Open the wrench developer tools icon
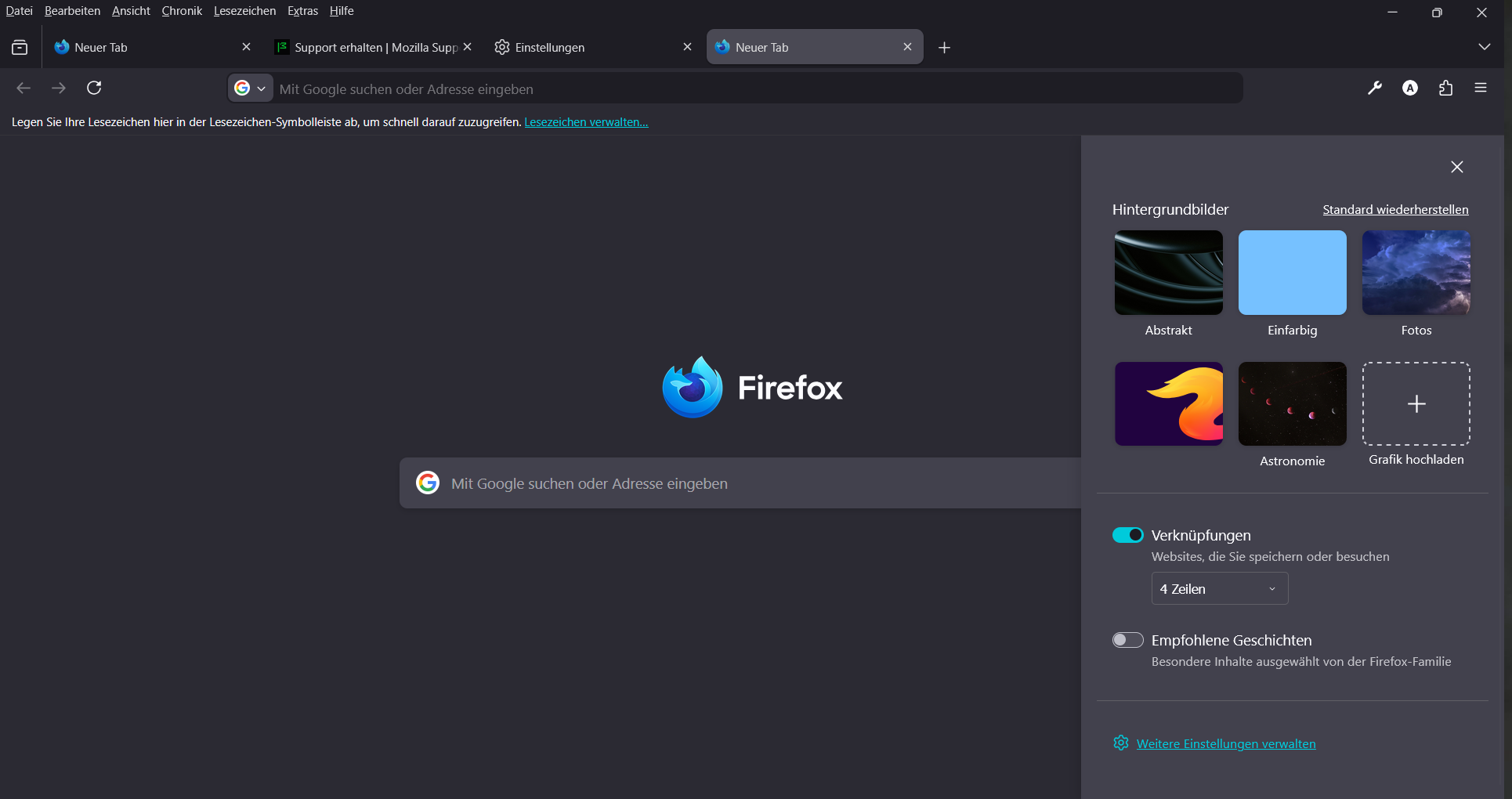The image size is (1512, 799). point(1375,88)
